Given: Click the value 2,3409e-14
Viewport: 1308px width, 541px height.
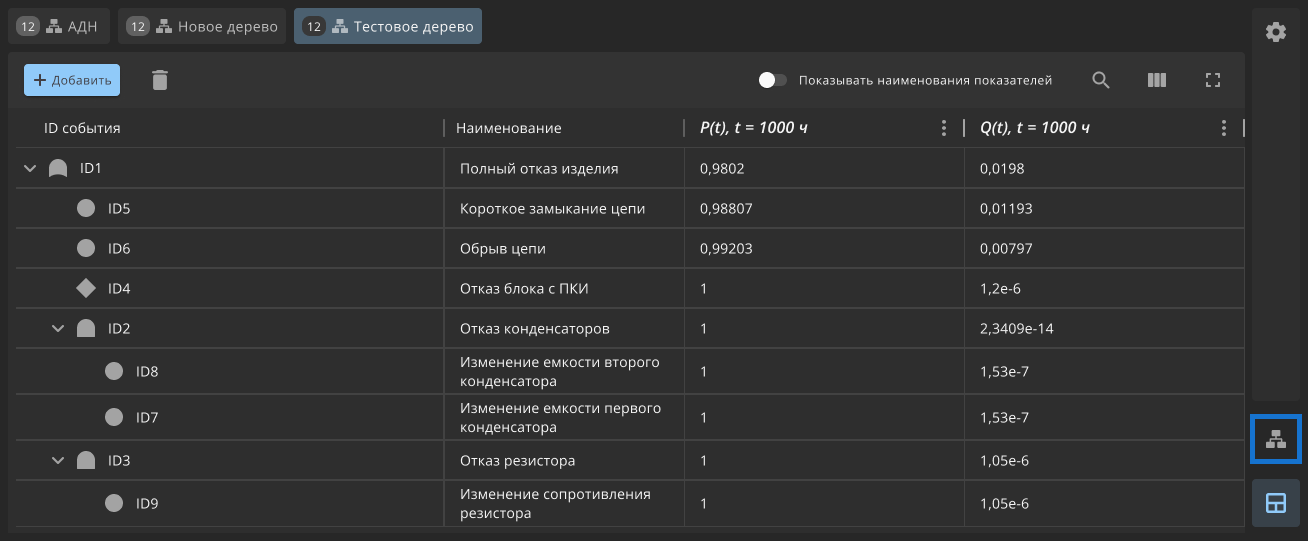Looking at the screenshot, I should click(1017, 328).
